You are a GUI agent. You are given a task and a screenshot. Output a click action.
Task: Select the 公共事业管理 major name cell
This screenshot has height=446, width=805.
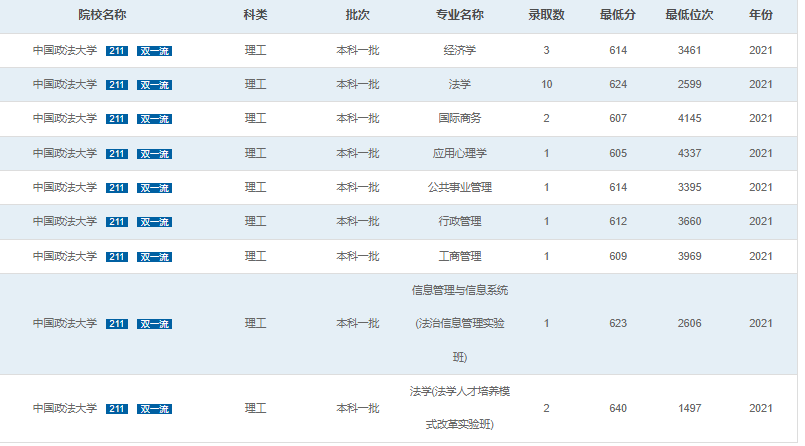point(459,187)
